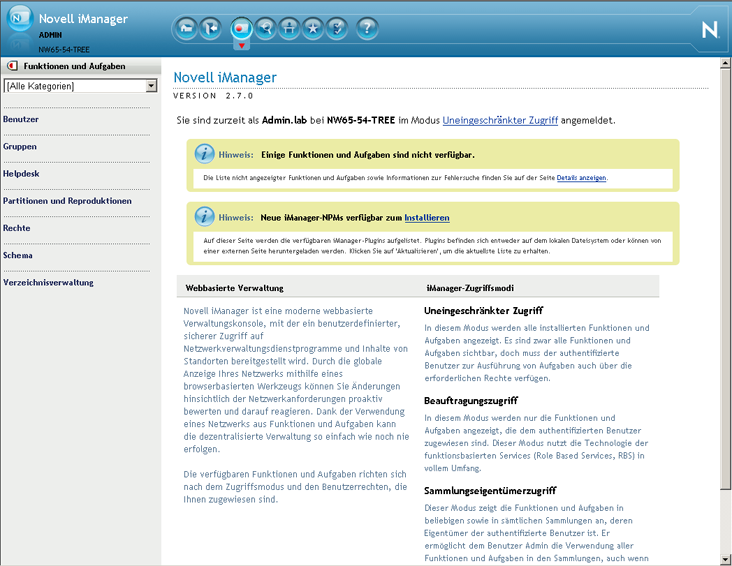Follow the Installieren link
The image size is (732, 566).
coord(427,218)
